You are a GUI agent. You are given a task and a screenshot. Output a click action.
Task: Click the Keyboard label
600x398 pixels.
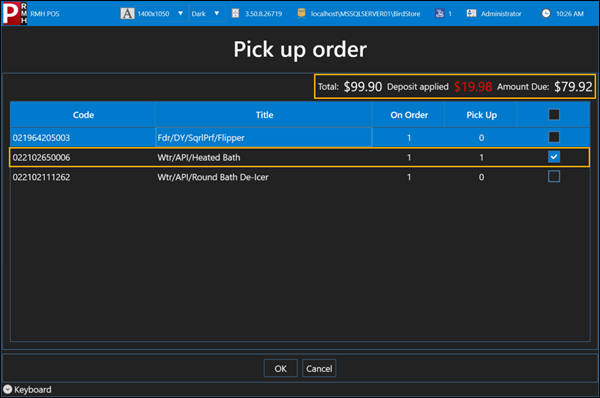pos(33,390)
